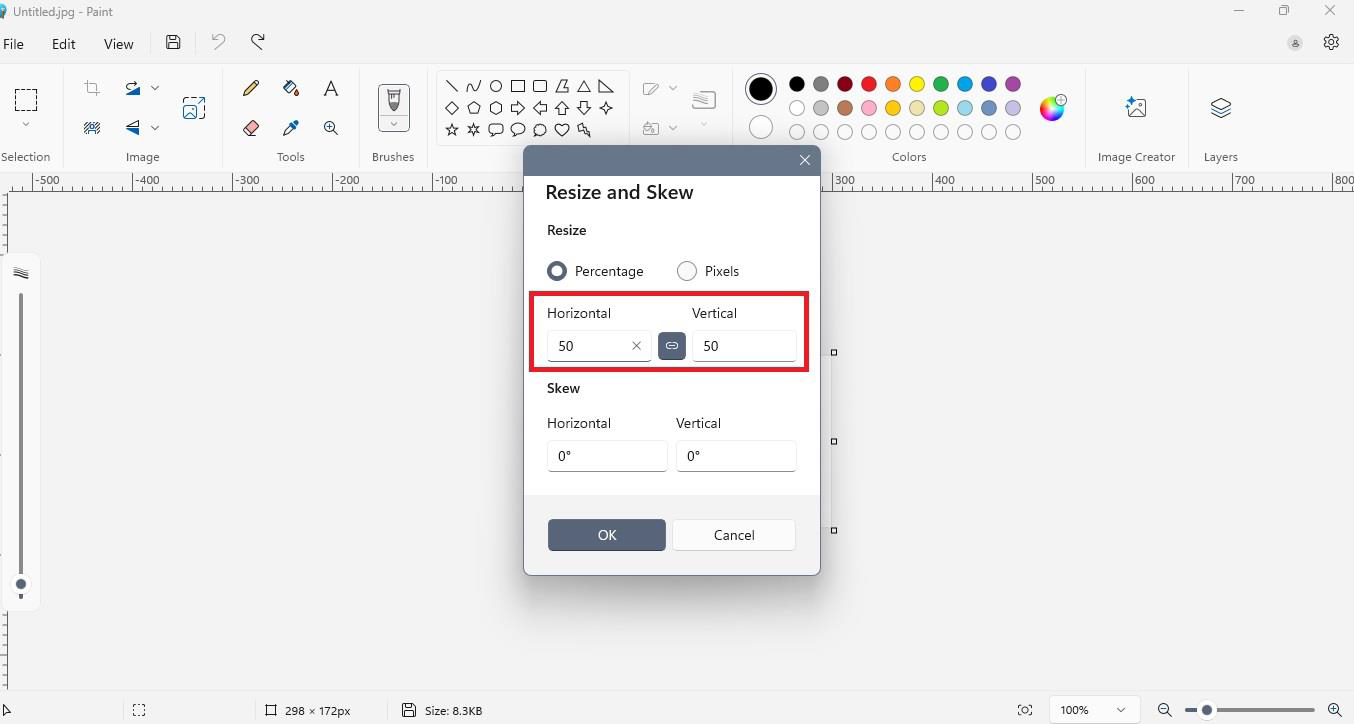Select the Pixels radio button
Screen dimensions: 1354x724
pyautogui.click(x=687, y=271)
